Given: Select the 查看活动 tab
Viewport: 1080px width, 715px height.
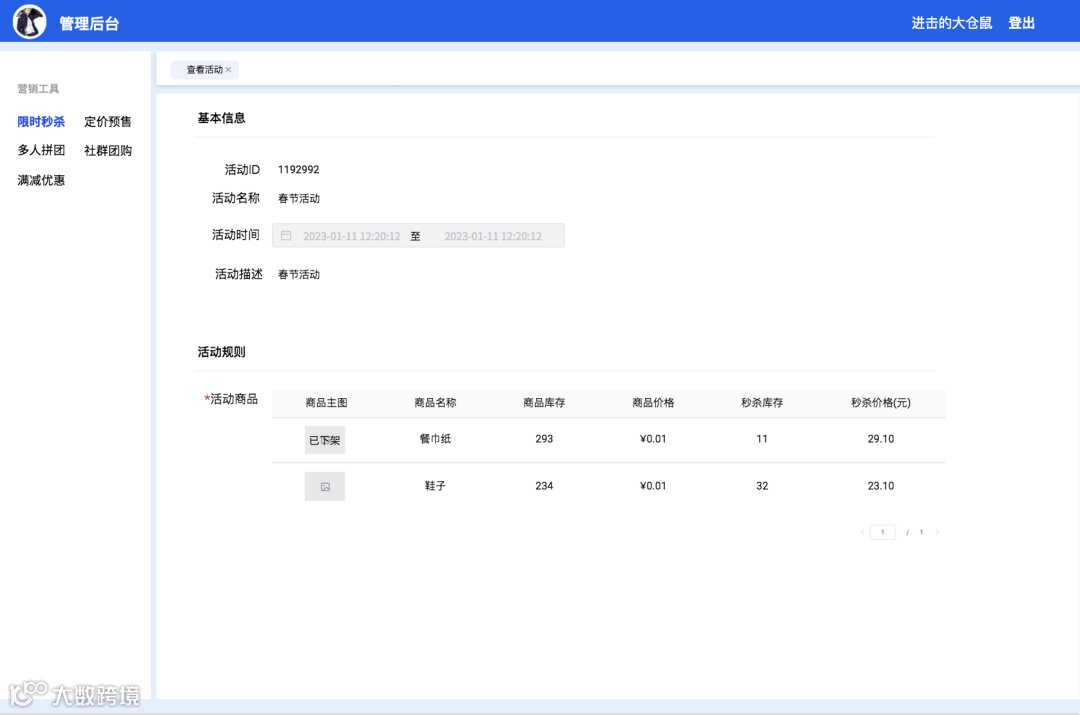Looking at the screenshot, I should pos(205,70).
